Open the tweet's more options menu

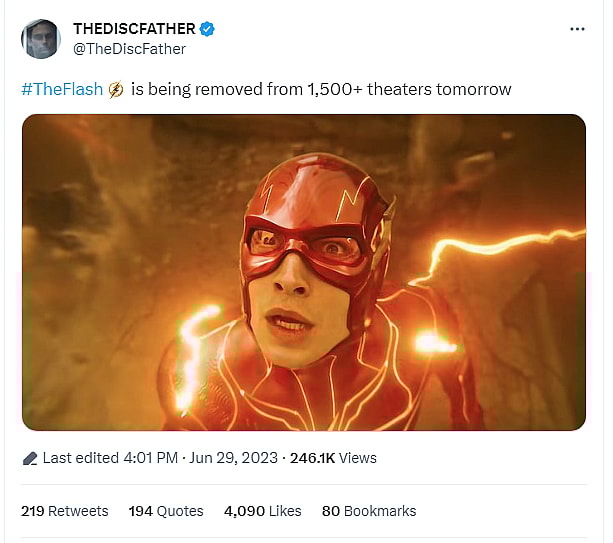(577, 29)
